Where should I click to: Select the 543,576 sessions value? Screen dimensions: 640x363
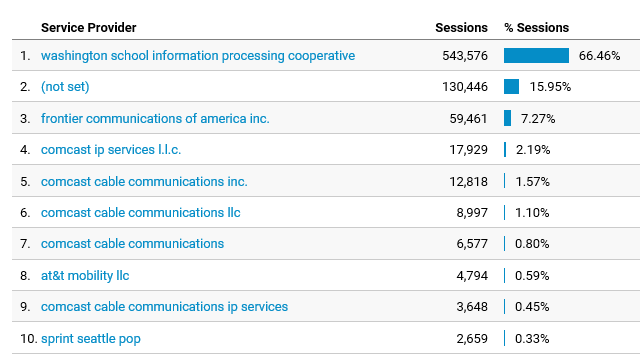(x=465, y=56)
